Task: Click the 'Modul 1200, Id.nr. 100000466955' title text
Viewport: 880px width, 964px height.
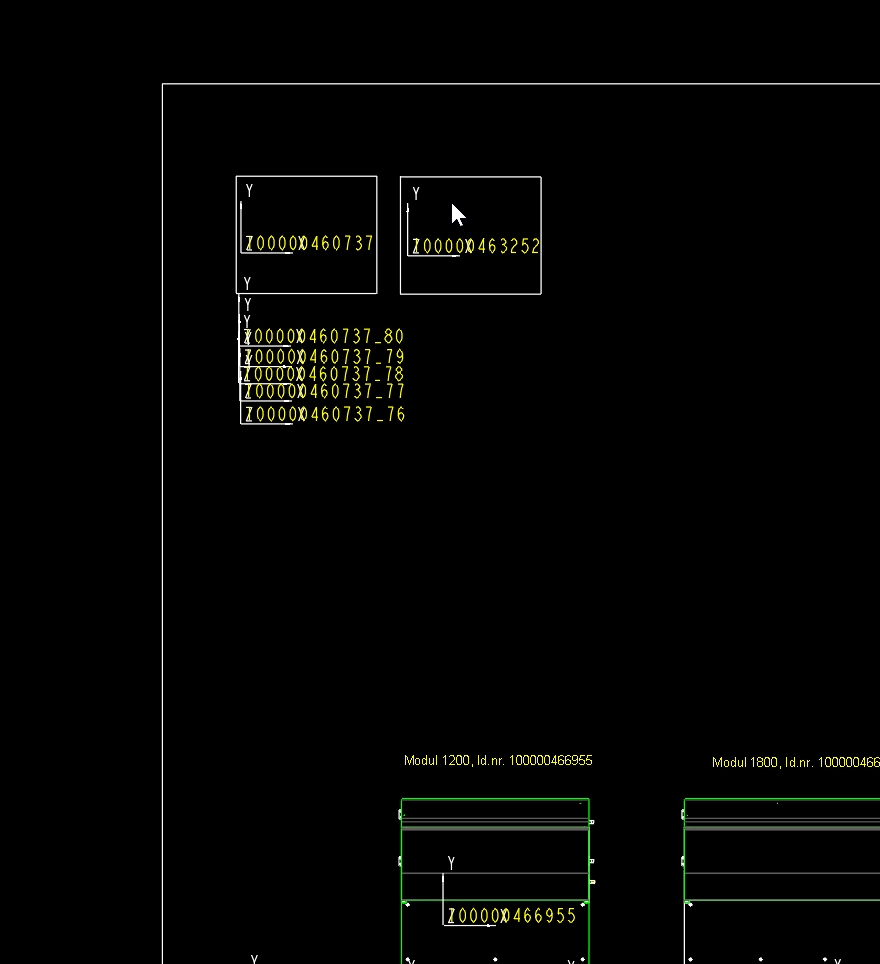Action: (498, 761)
